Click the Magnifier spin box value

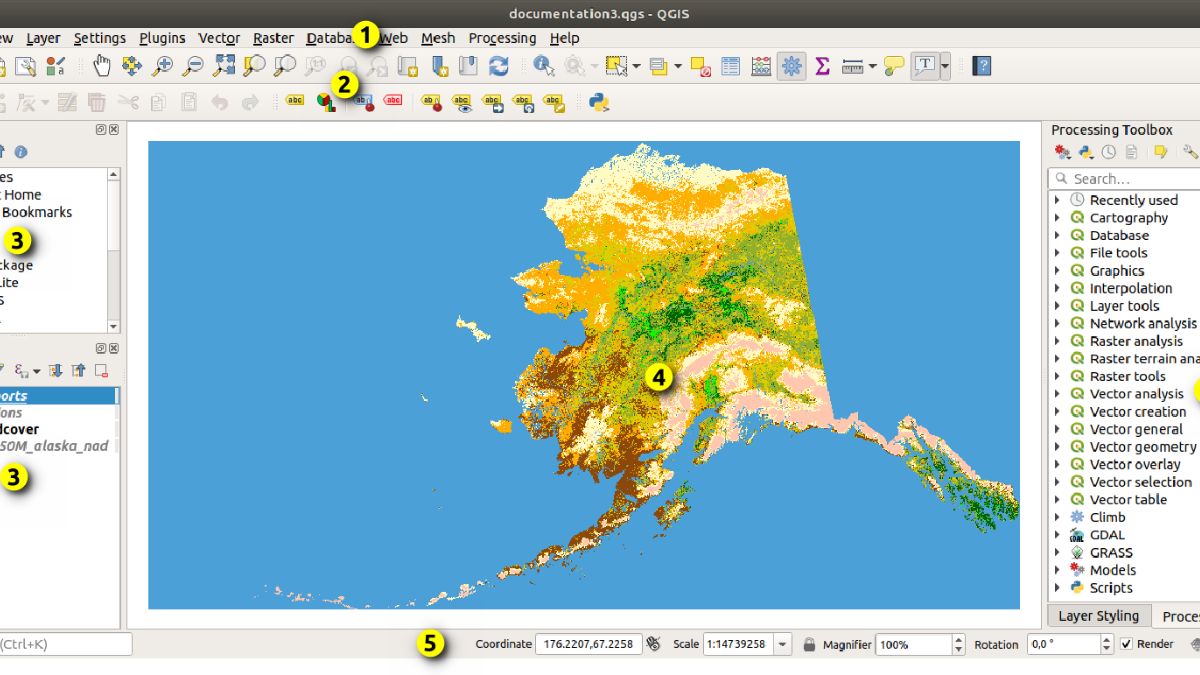913,644
